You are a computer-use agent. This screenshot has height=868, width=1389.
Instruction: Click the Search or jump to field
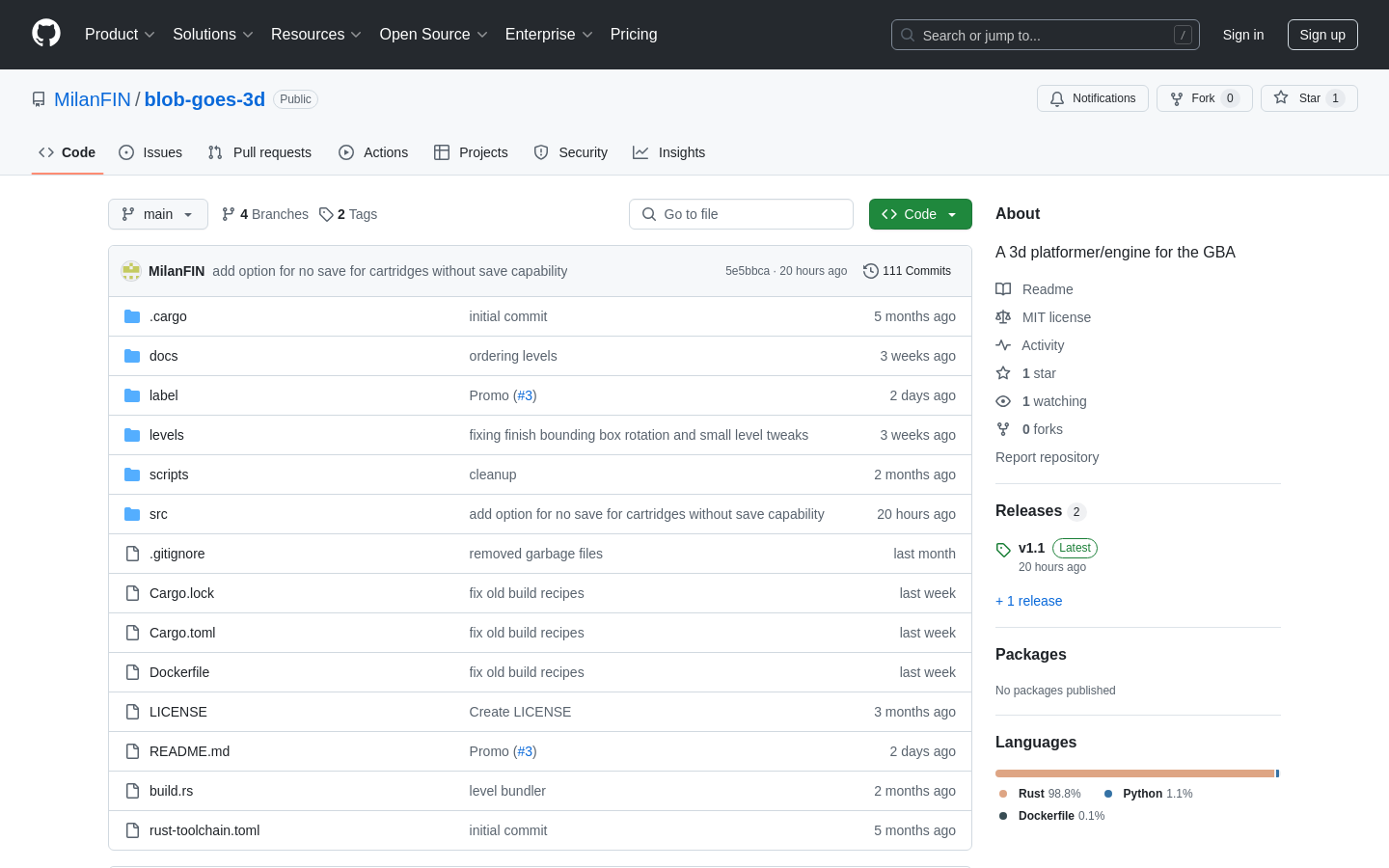pos(1046,35)
